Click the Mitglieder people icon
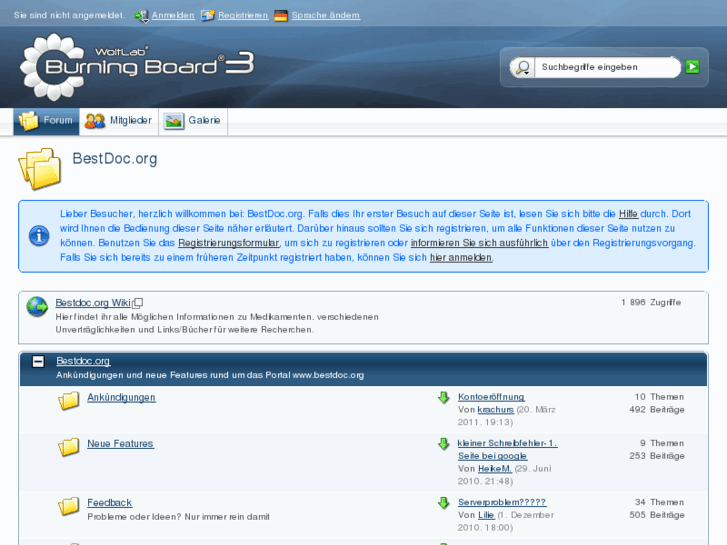This screenshot has width=727, height=545. (95, 121)
